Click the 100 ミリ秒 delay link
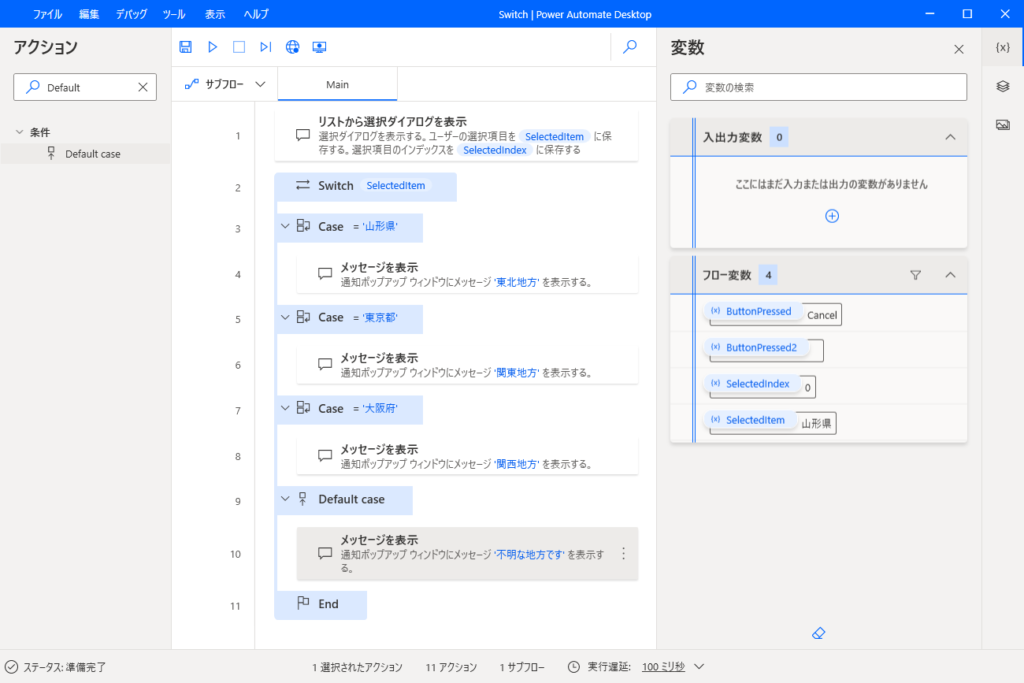The height and width of the screenshot is (683, 1024). 664,667
